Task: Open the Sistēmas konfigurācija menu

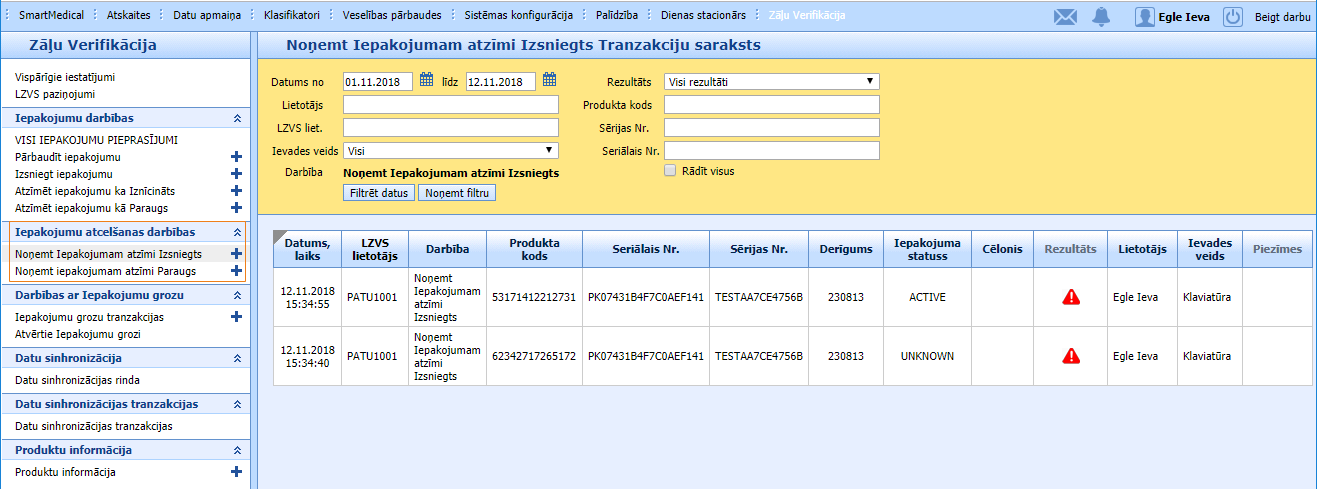Action: pos(518,16)
